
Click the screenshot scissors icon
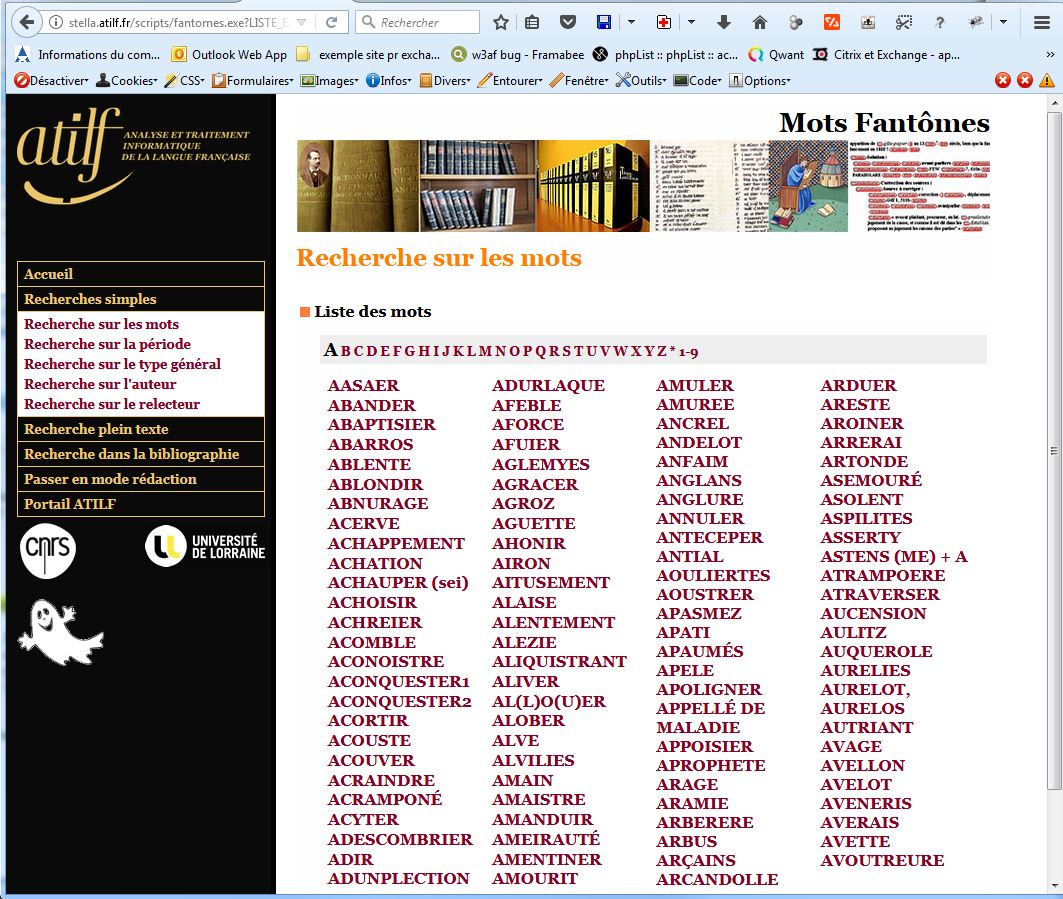[903, 22]
